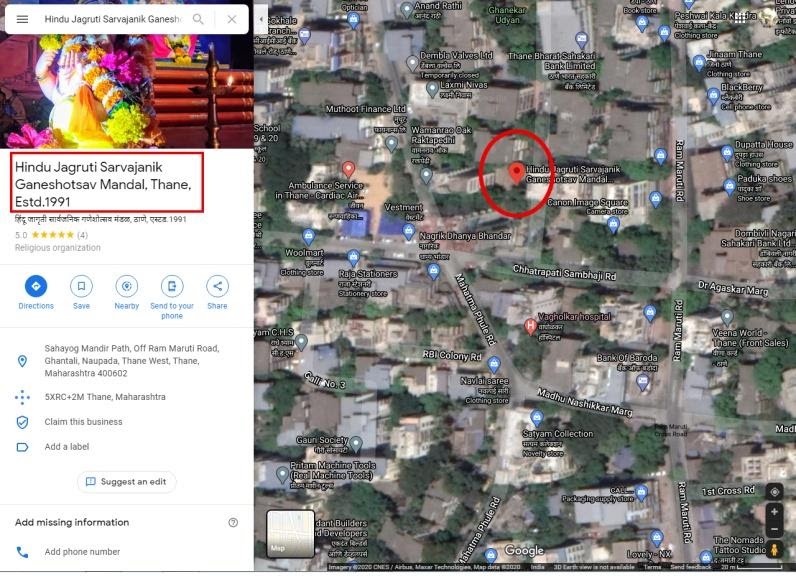This screenshot has width=796, height=576.
Task: Click the shield icon beside Claim this business
Action: point(22,422)
